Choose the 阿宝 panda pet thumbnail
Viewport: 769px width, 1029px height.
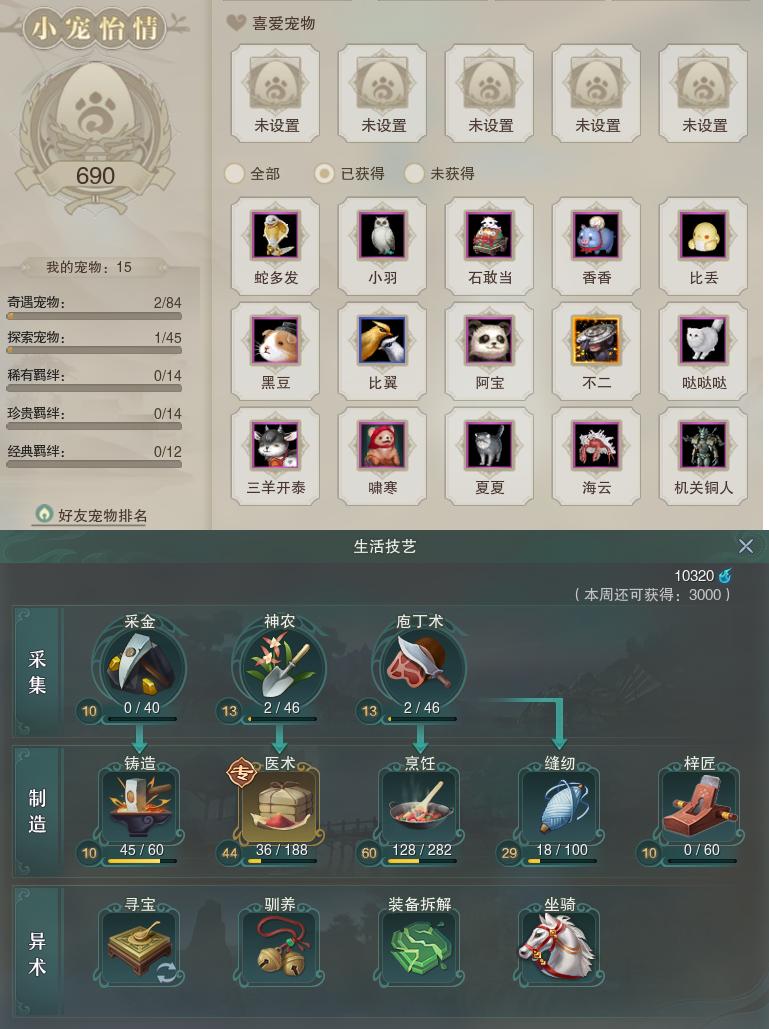[489, 340]
